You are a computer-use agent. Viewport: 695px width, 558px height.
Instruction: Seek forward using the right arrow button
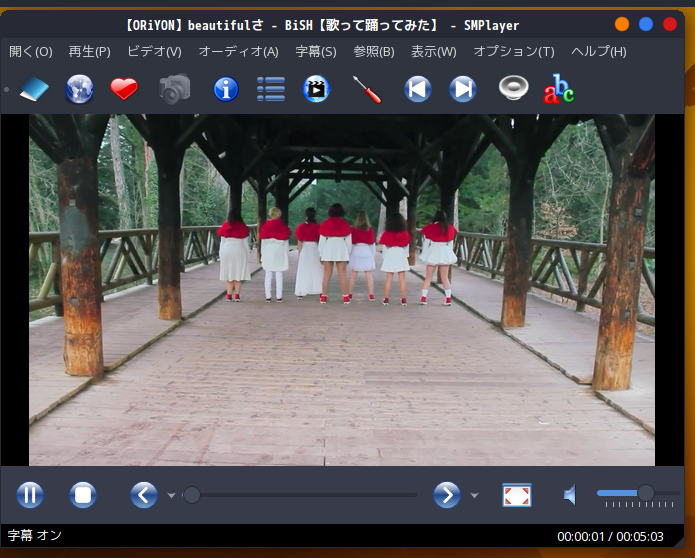(x=447, y=495)
